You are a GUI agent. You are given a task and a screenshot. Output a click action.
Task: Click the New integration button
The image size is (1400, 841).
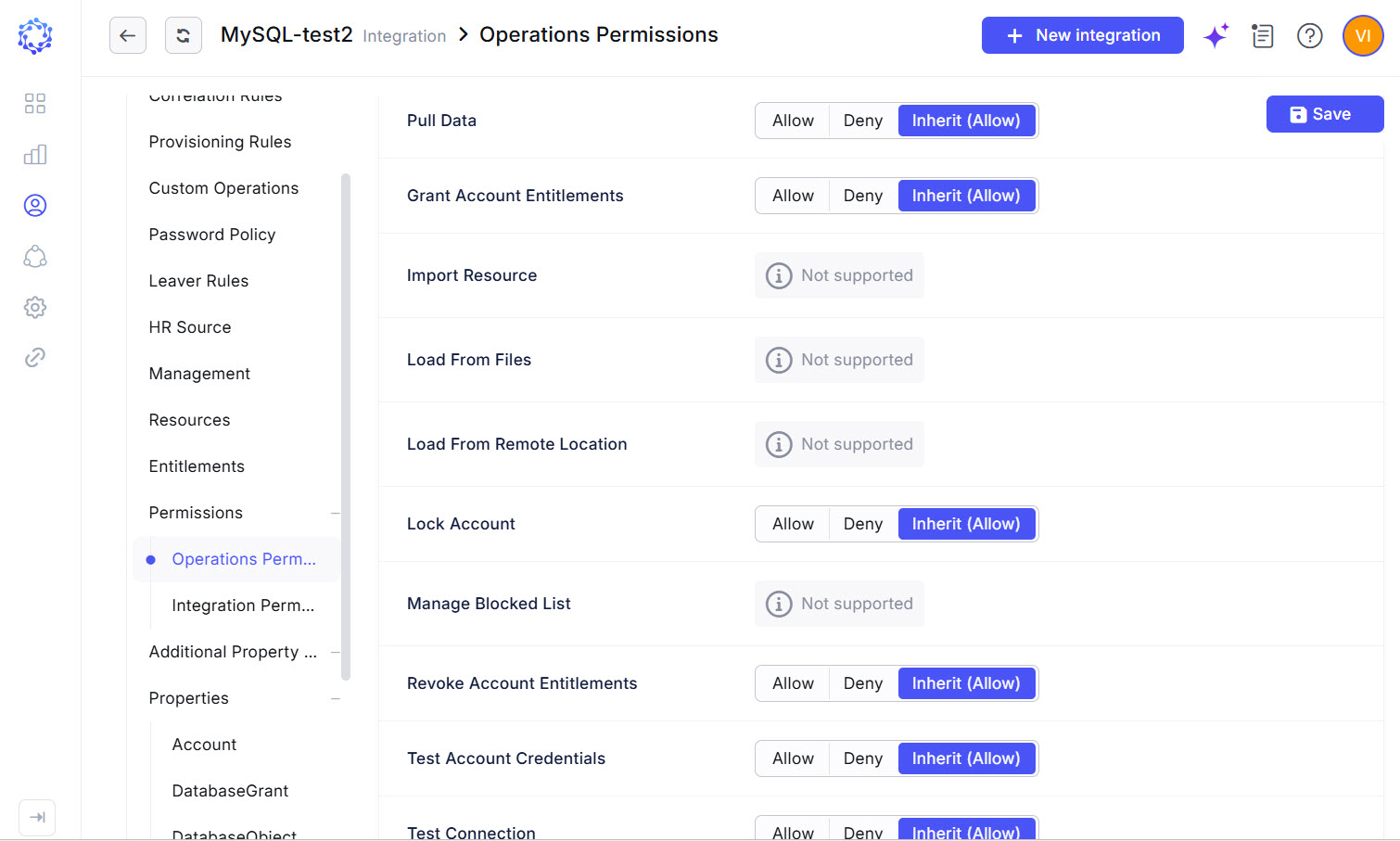(1083, 35)
